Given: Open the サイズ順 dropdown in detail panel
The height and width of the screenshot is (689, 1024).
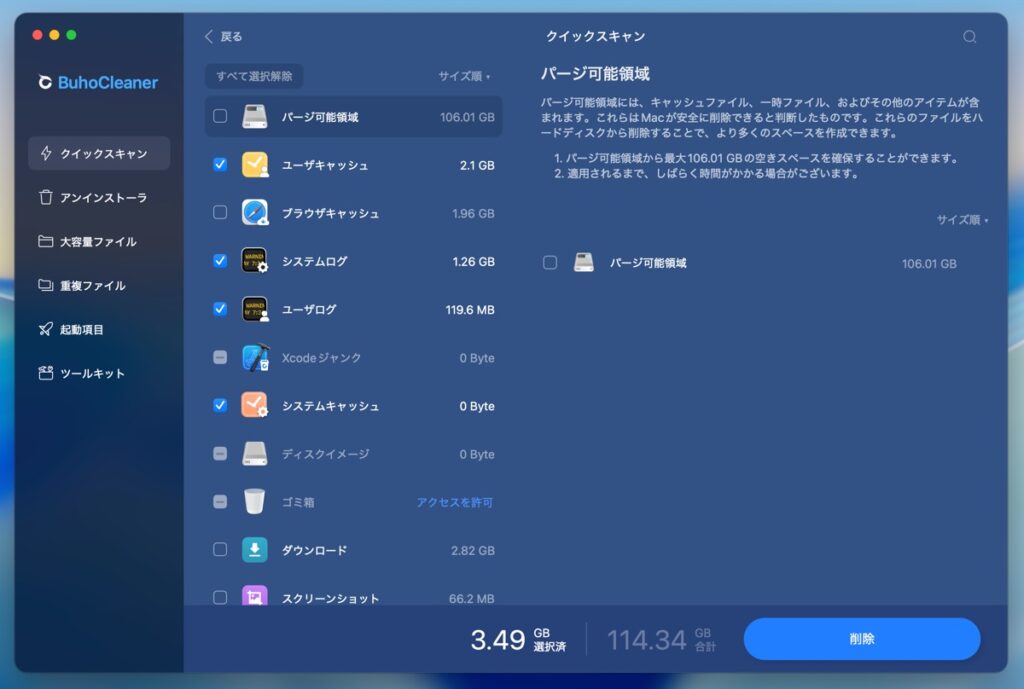Looking at the screenshot, I should 962,220.
